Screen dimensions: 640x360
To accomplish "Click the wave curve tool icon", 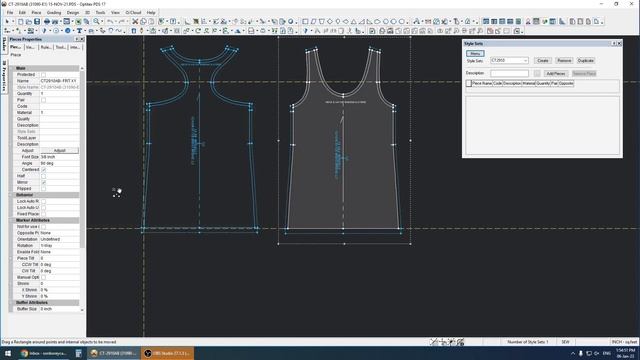I will click(118, 31).
